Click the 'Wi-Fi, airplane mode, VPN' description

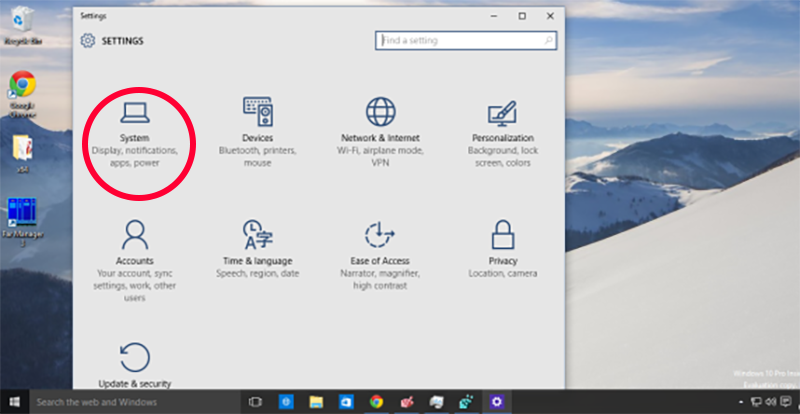coord(380,157)
